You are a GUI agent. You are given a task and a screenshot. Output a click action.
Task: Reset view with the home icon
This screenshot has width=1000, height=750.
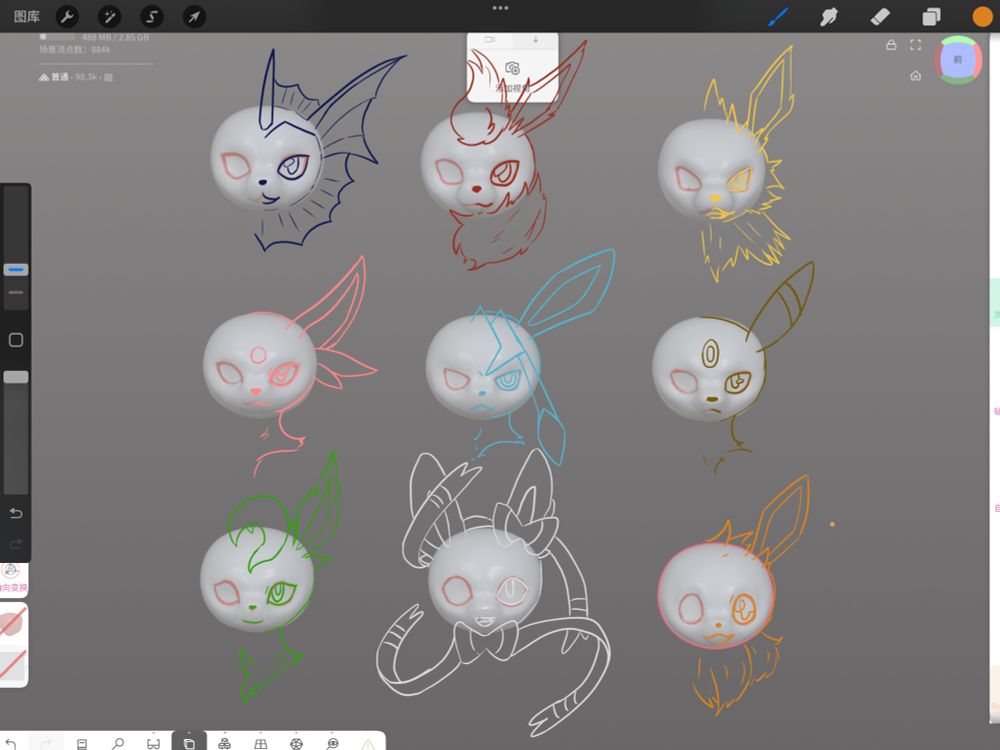(x=916, y=76)
